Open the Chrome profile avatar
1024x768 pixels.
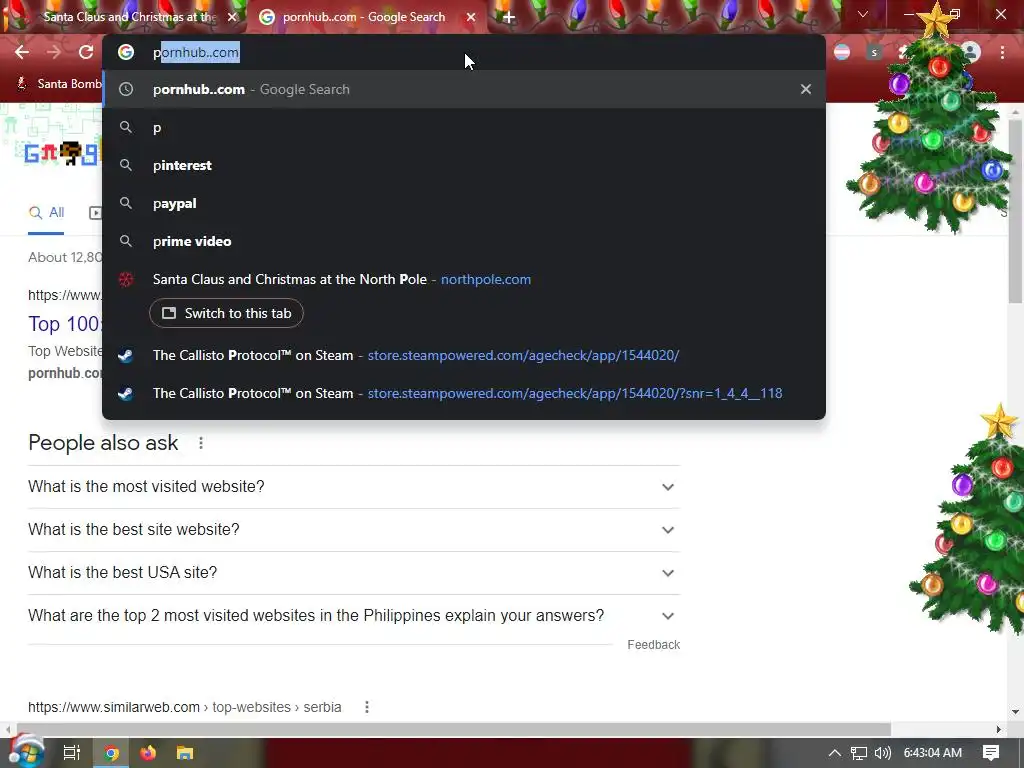pyautogui.click(x=970, y=52)
